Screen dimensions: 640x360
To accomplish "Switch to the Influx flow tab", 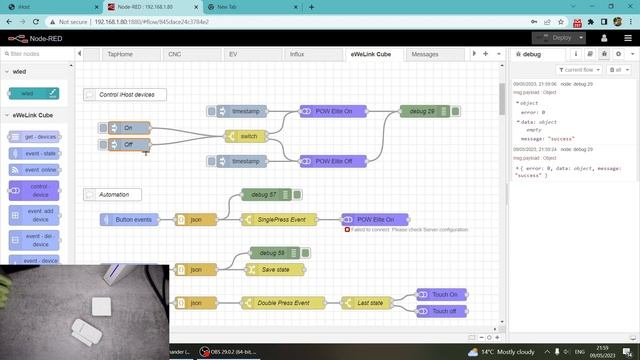I will (x=313, y=54).
